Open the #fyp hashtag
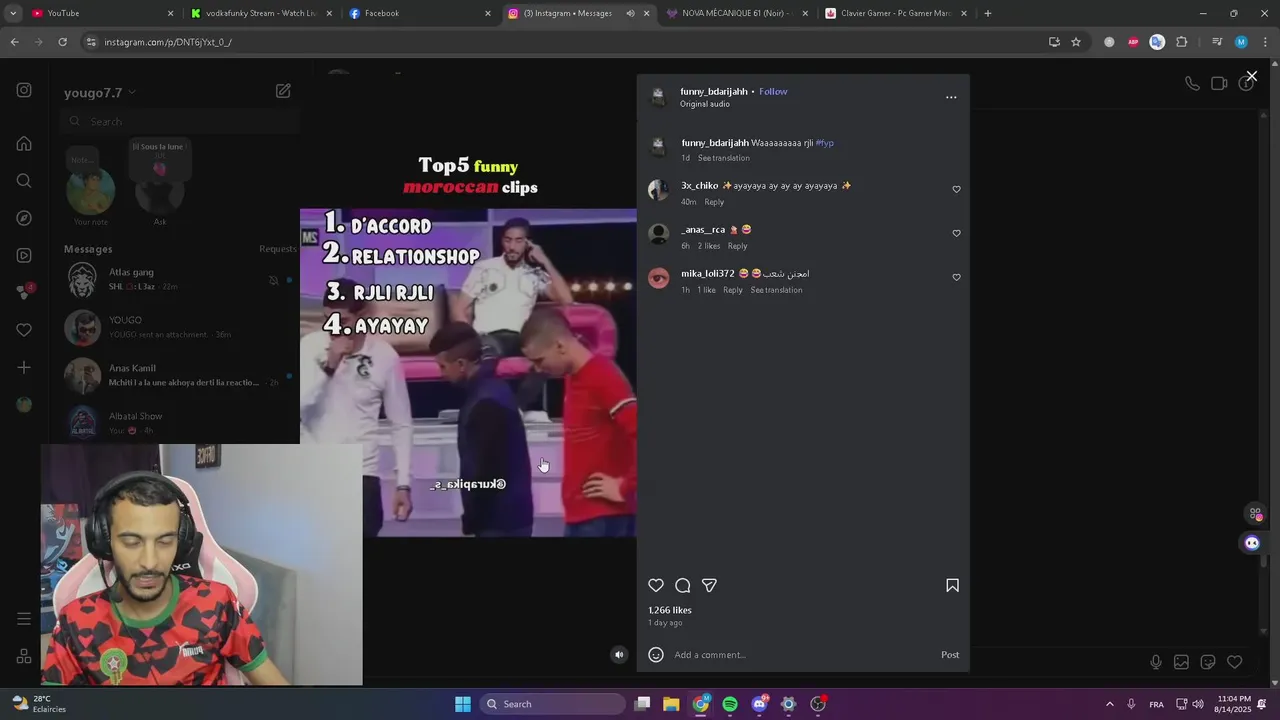1280x720 pixels. pos(825,143)
